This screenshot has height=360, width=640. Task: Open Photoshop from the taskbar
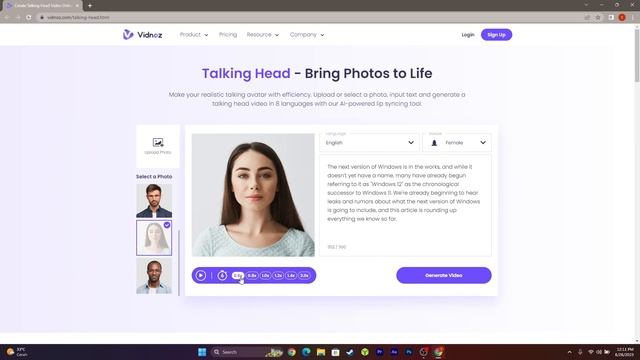[x=409, y=352]
